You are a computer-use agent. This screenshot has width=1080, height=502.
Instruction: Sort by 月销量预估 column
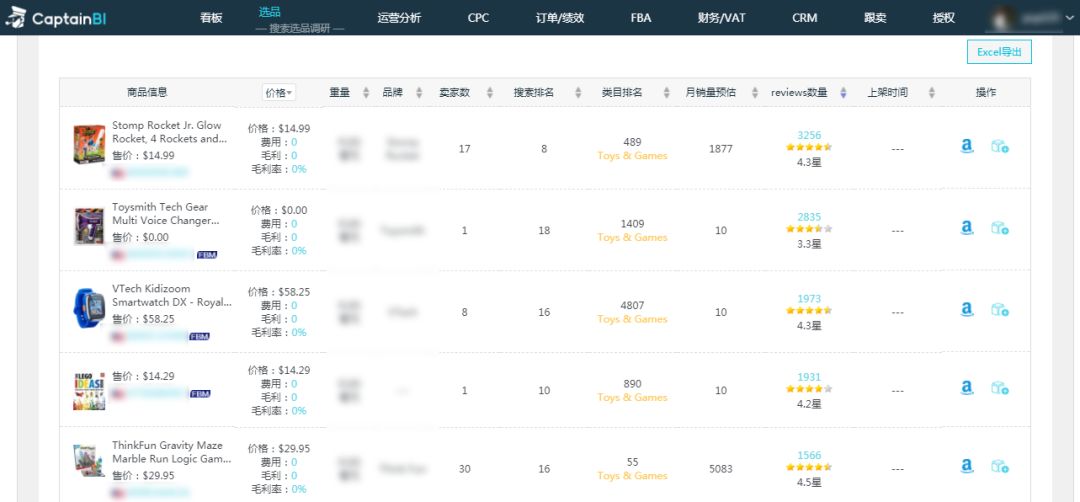(x=754, y=92)
